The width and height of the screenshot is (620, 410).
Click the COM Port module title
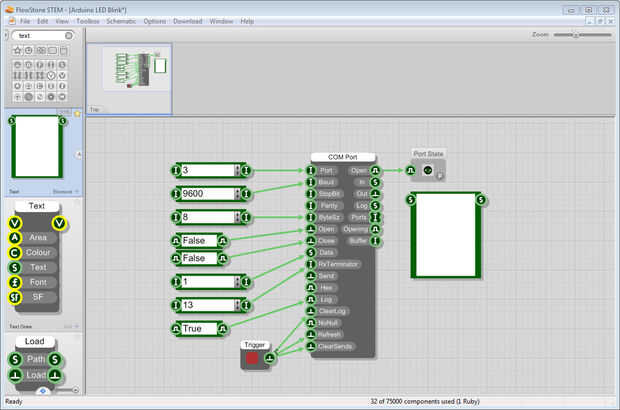tap(342, 157)
